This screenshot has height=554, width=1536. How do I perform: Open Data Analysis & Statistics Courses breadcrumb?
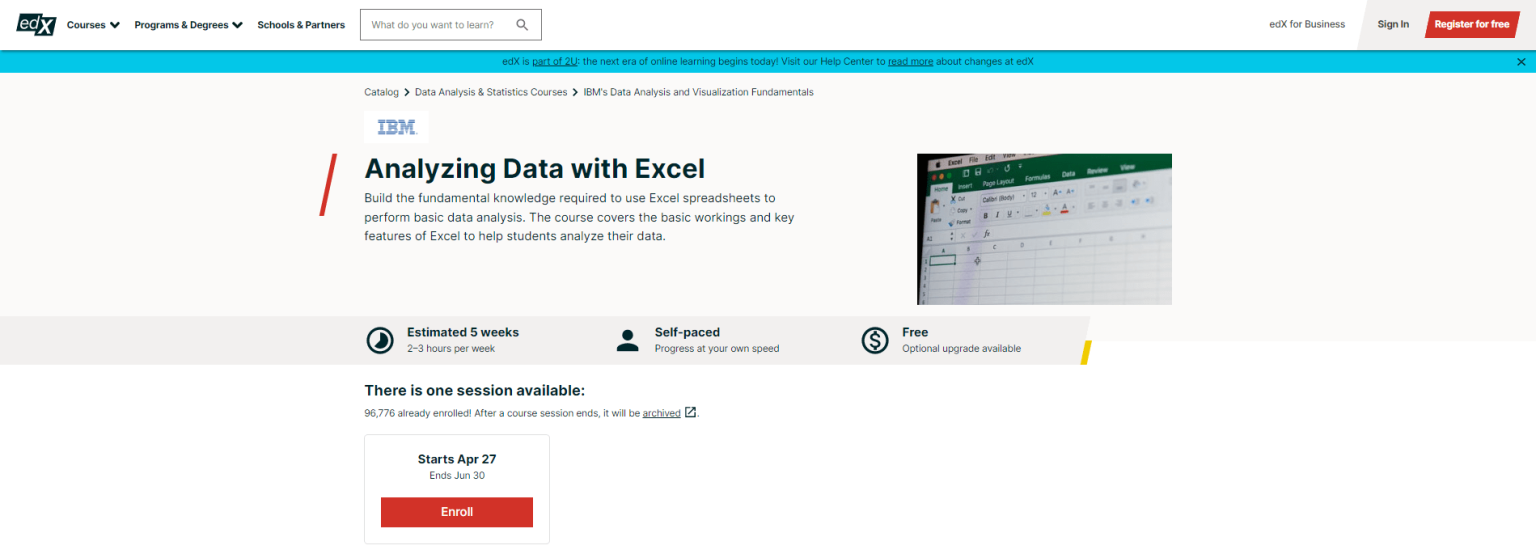click(491, 92)
